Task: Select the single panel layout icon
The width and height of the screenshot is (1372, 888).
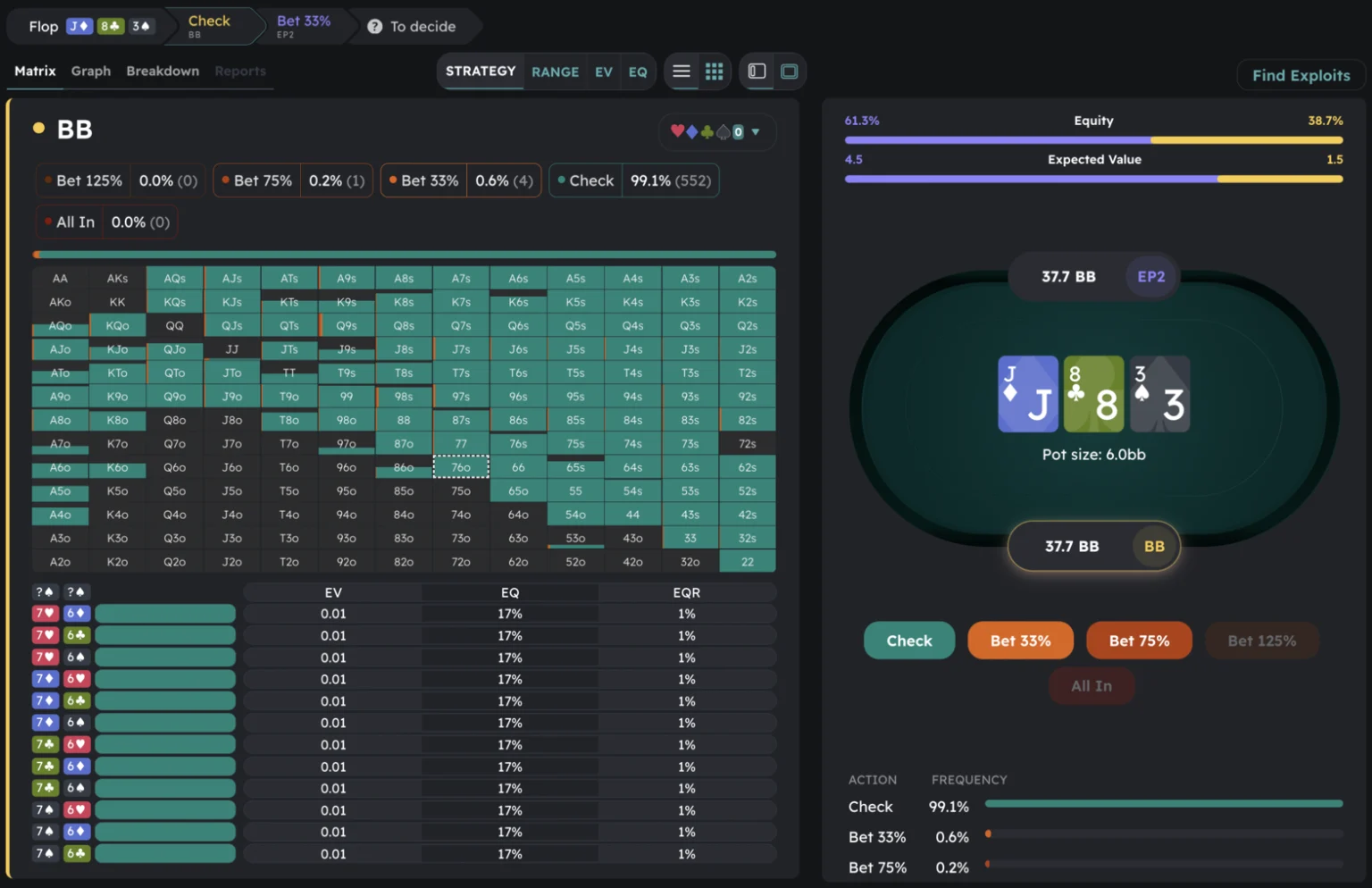Action: click(790, 71)
